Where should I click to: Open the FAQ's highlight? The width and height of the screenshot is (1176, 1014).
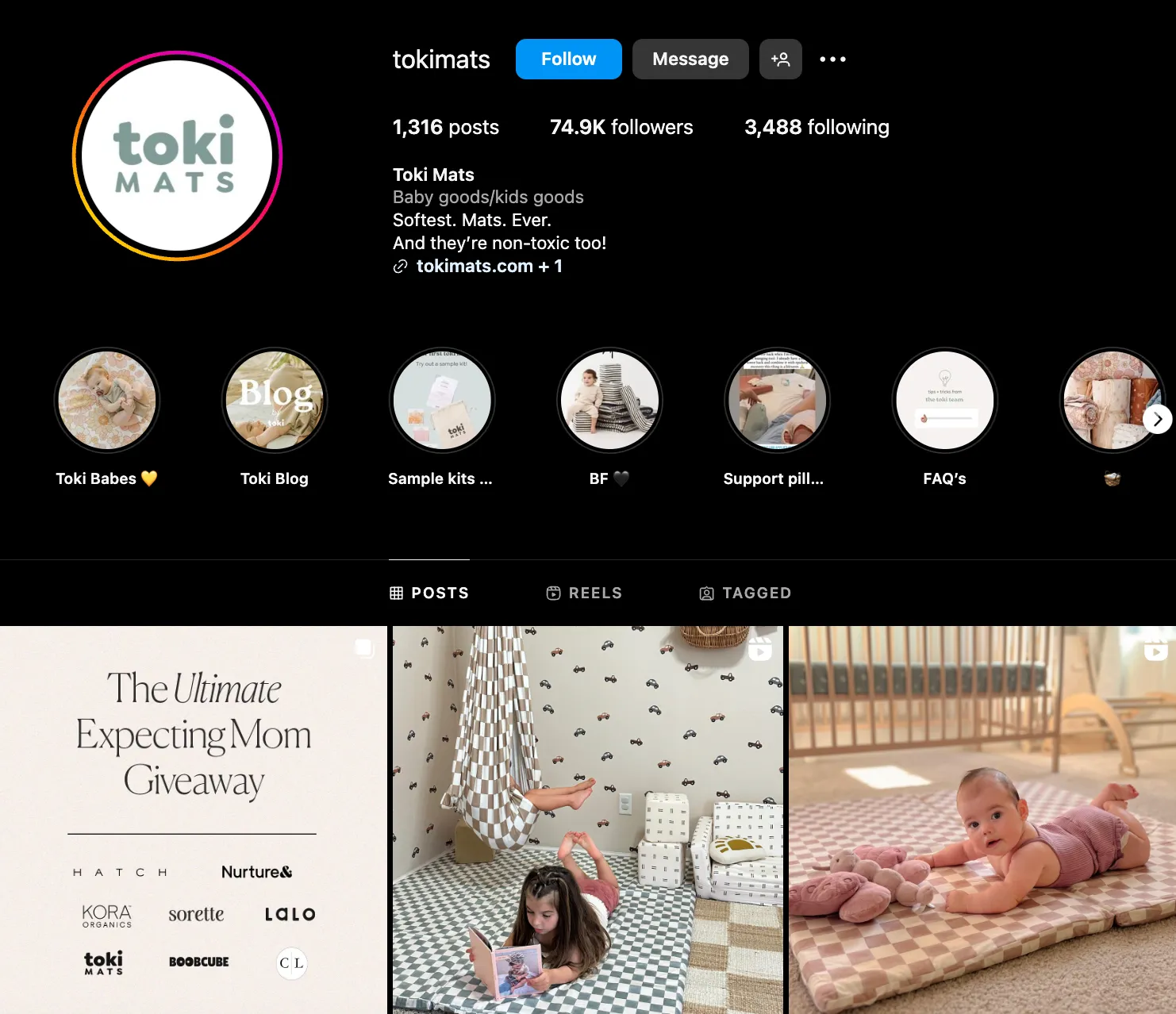[x=944, y=401]
